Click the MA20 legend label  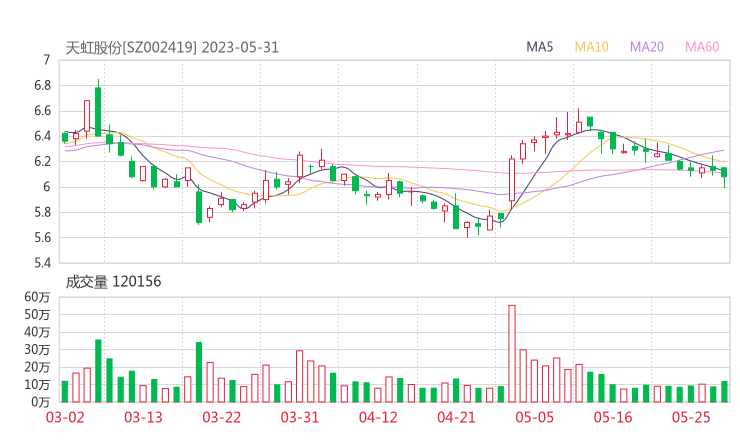pos(647,47)
